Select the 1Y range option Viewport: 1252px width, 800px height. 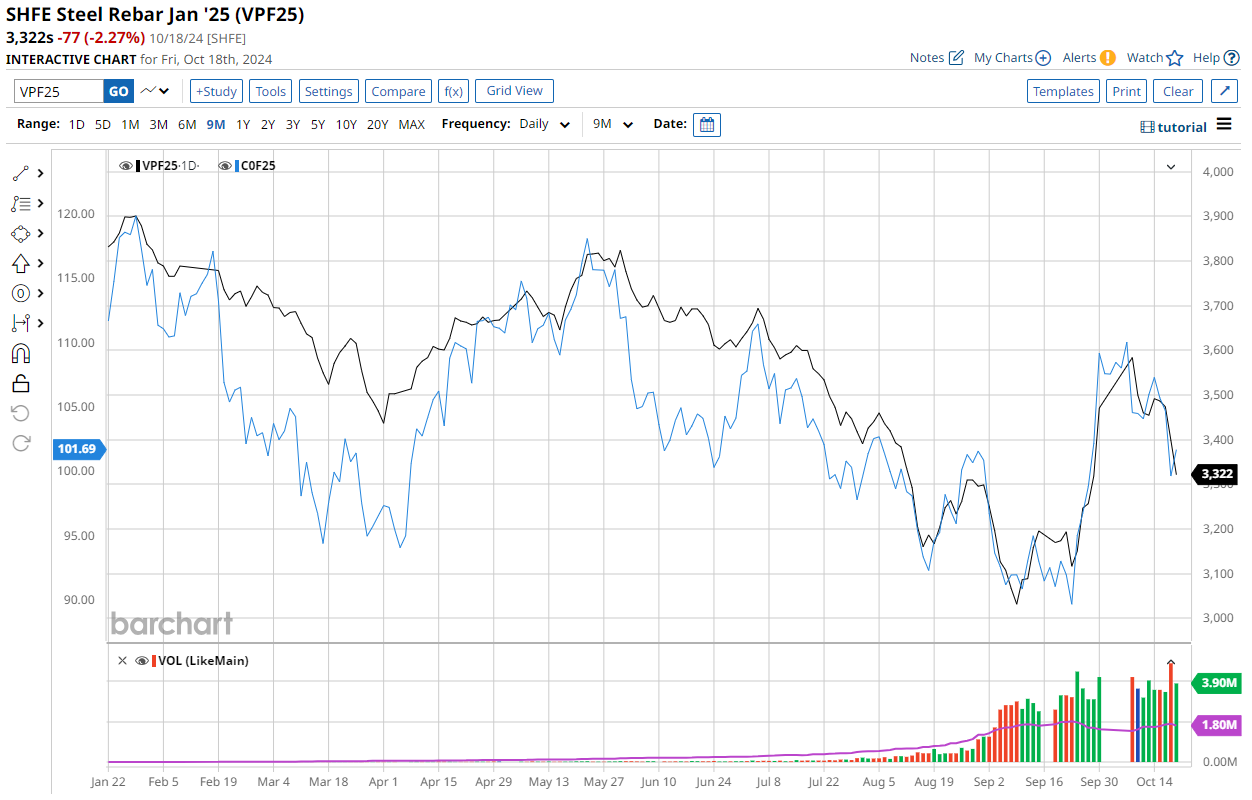pos(243,125)
